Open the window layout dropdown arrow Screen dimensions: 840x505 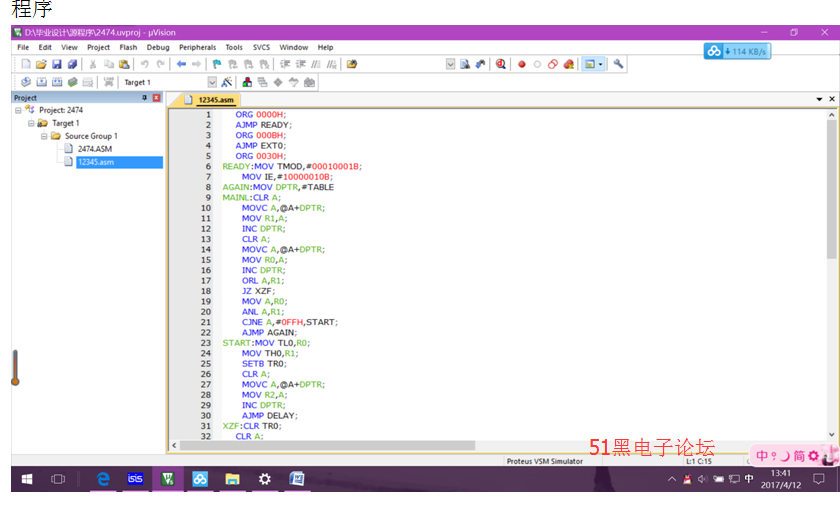[601, 64]
